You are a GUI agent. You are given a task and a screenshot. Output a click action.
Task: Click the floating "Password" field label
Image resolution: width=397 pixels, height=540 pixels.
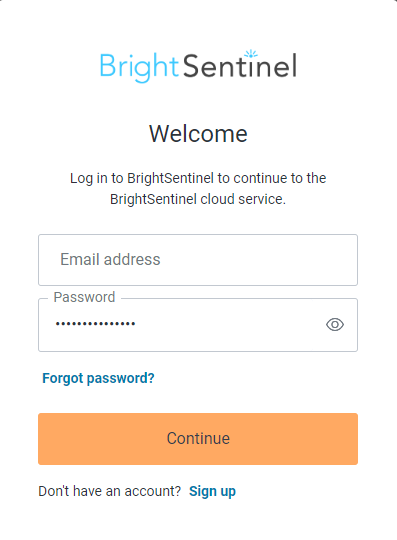click(x=84, y=297)
